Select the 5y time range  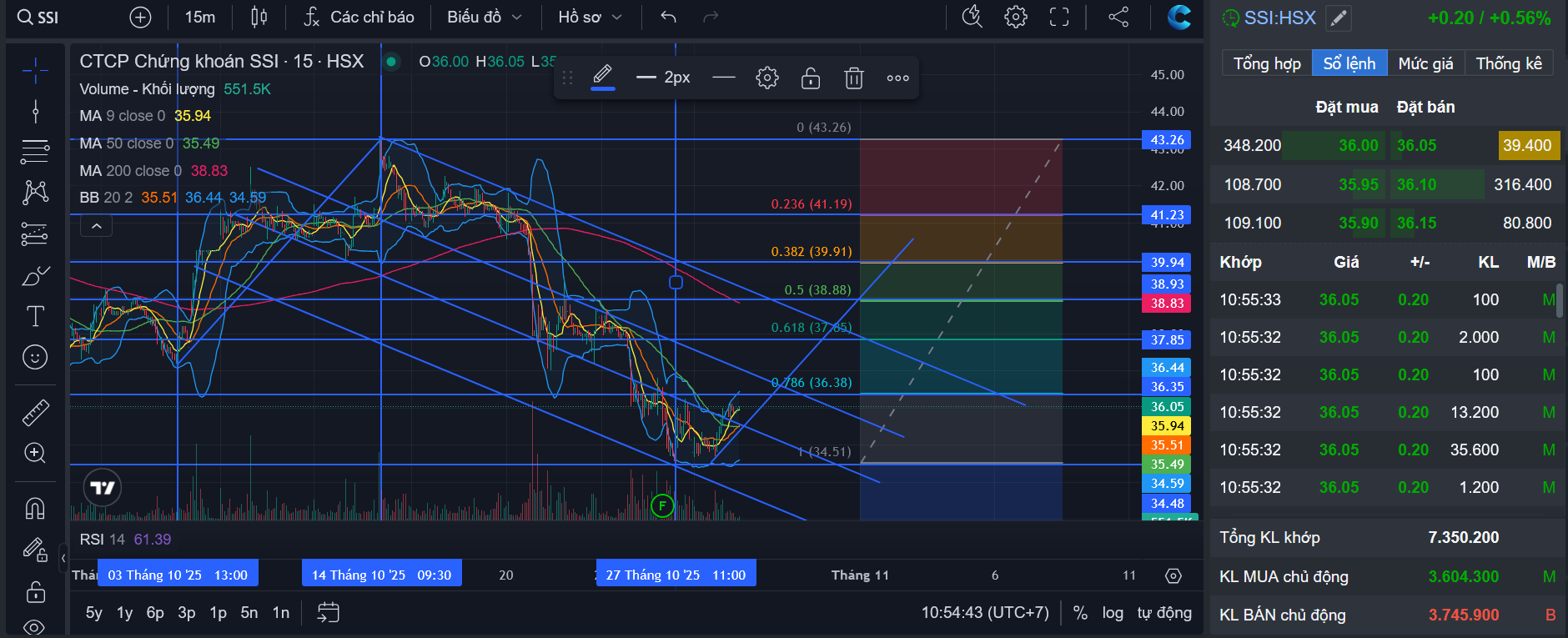pyautogui.click(x=94, y=613)
